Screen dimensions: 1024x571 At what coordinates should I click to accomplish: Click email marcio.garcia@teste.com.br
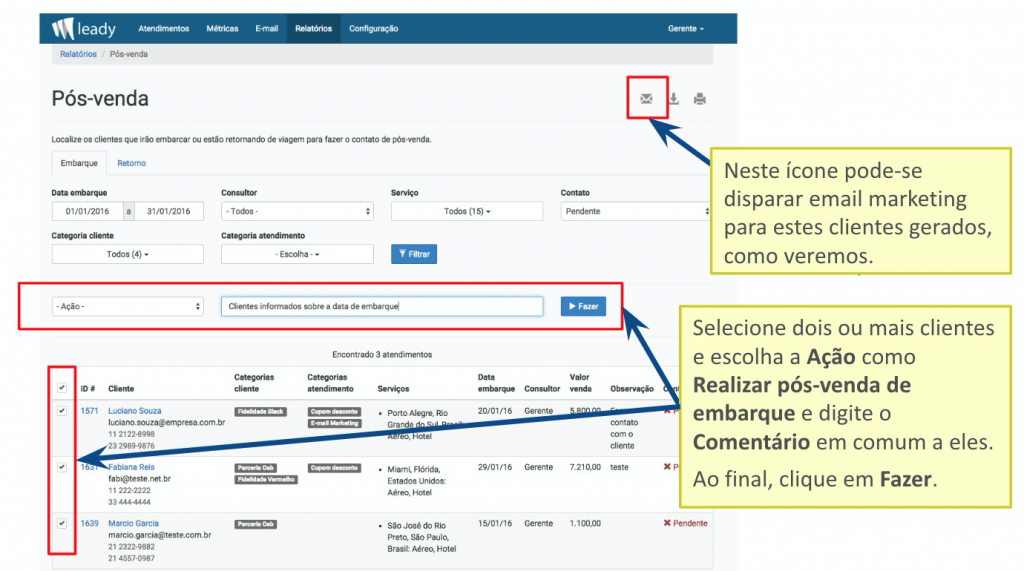159,535
